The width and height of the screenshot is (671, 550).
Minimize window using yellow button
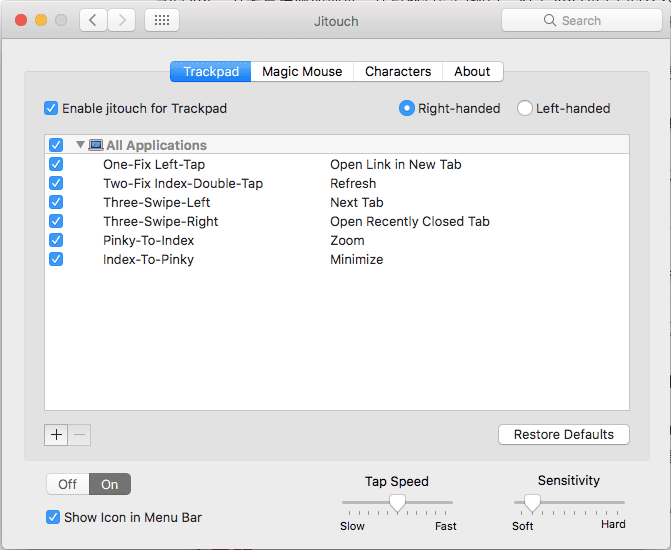41,20
